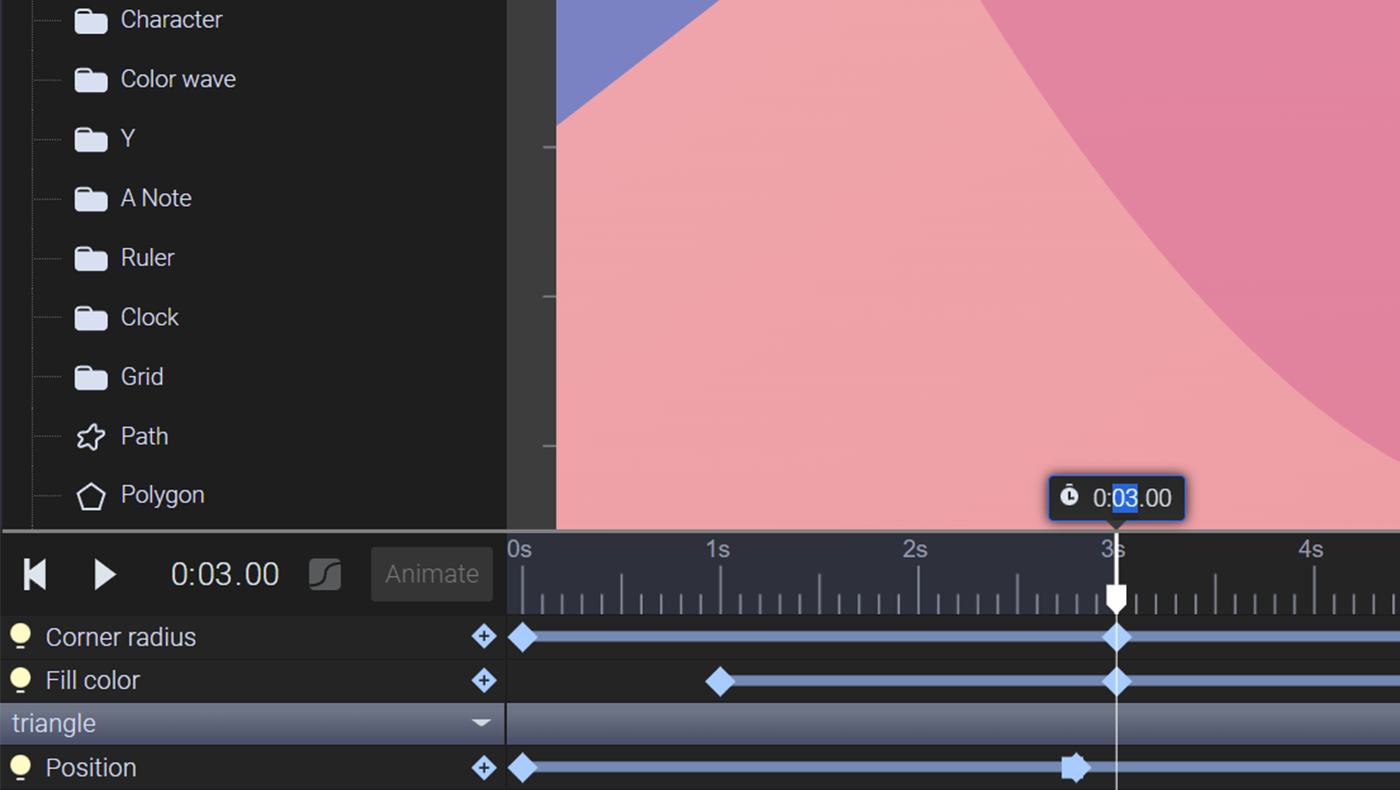Add keyframe for Position
This screenshot has width=1400, height=790.
point(484,768)
